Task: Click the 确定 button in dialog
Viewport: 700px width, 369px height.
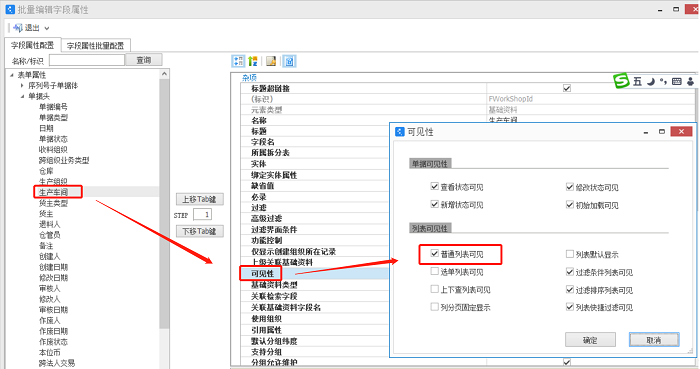Action: click(590, 340)
